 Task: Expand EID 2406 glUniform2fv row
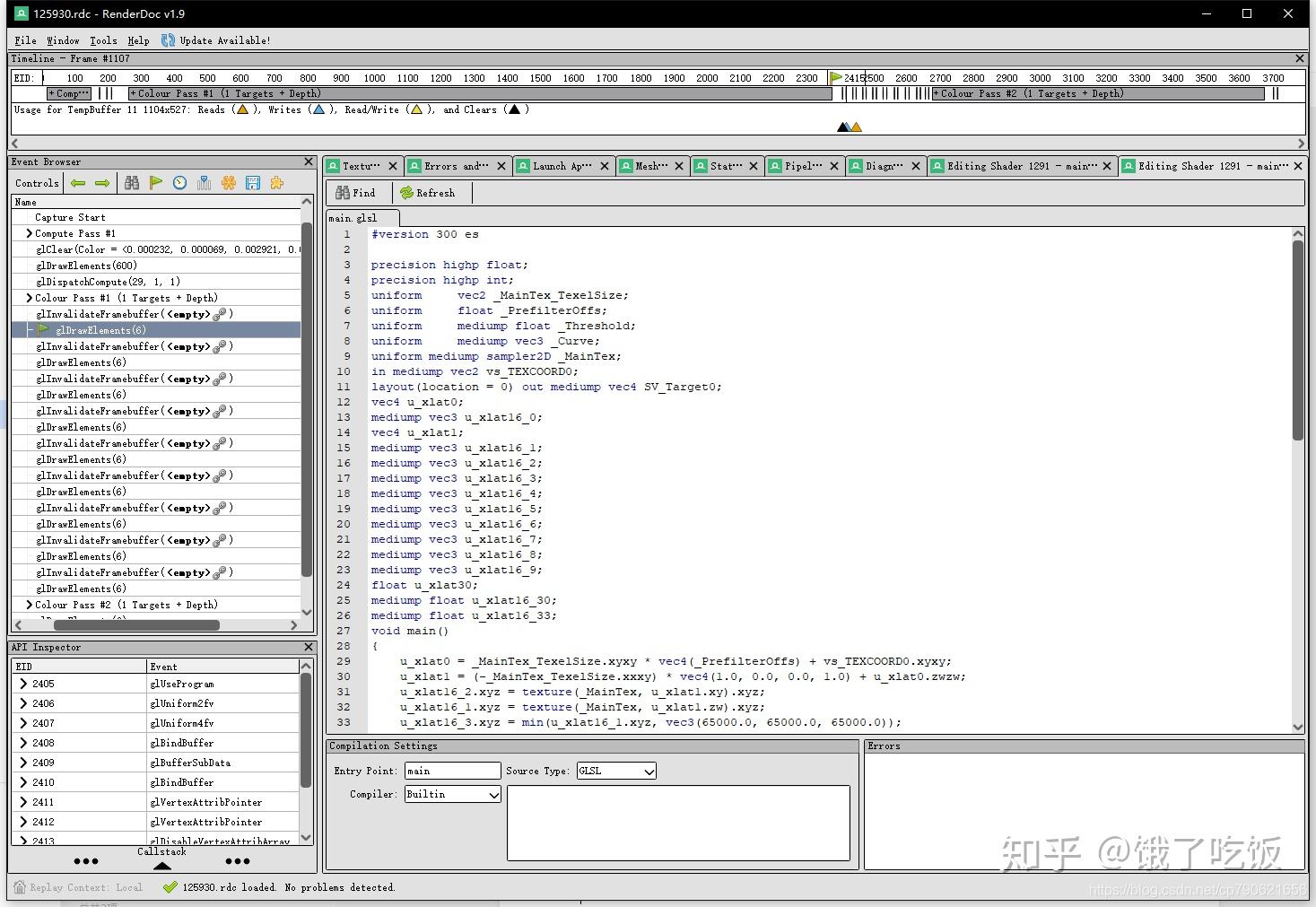23,703
